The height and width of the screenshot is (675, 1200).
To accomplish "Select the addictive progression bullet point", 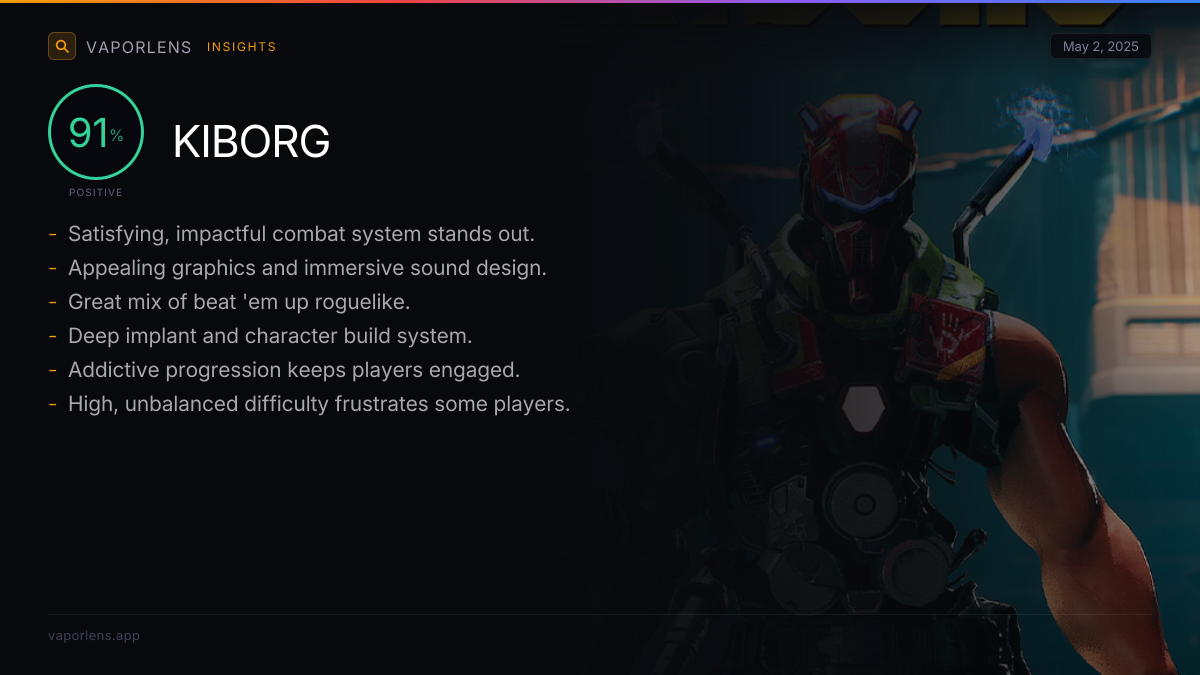I will pyautogui.click(x=294, y=370).
